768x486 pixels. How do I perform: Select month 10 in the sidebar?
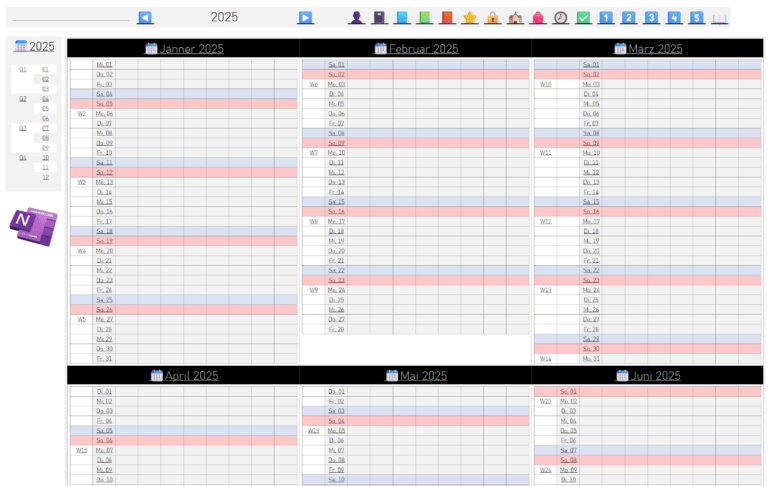click(45, 158)
